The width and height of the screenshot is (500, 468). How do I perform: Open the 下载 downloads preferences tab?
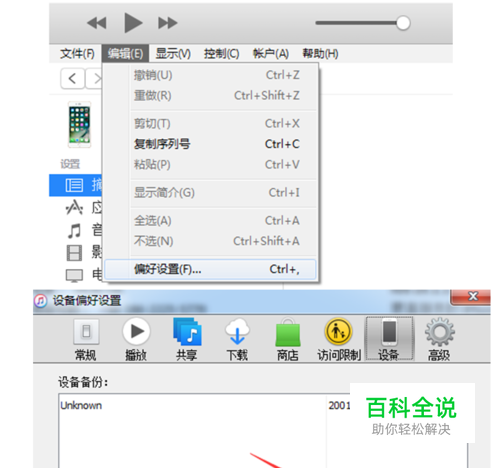tap(237, 340)
